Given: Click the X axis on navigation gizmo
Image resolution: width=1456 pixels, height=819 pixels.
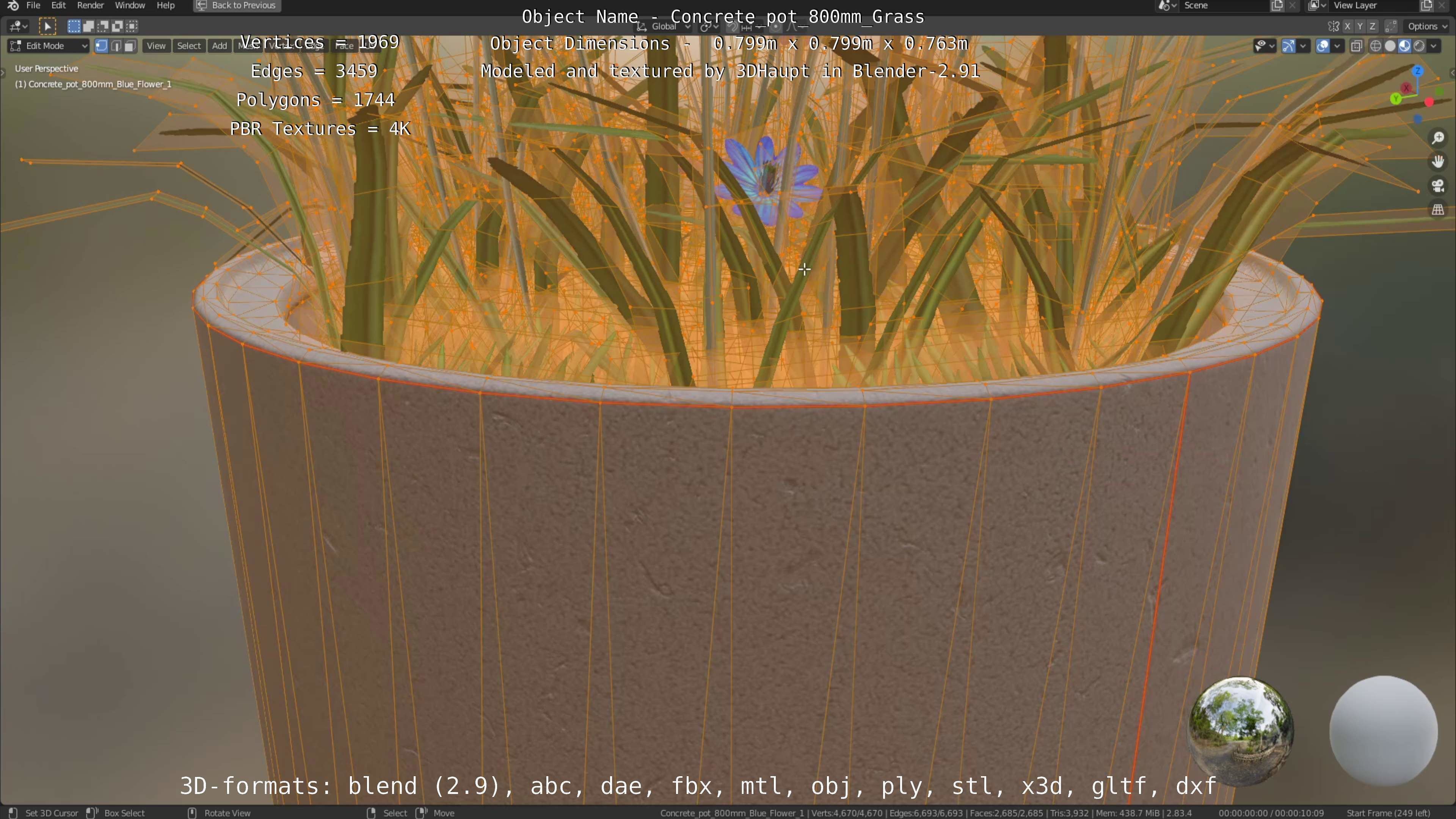Looking at the screenshot, I should tap(1406, 88).
